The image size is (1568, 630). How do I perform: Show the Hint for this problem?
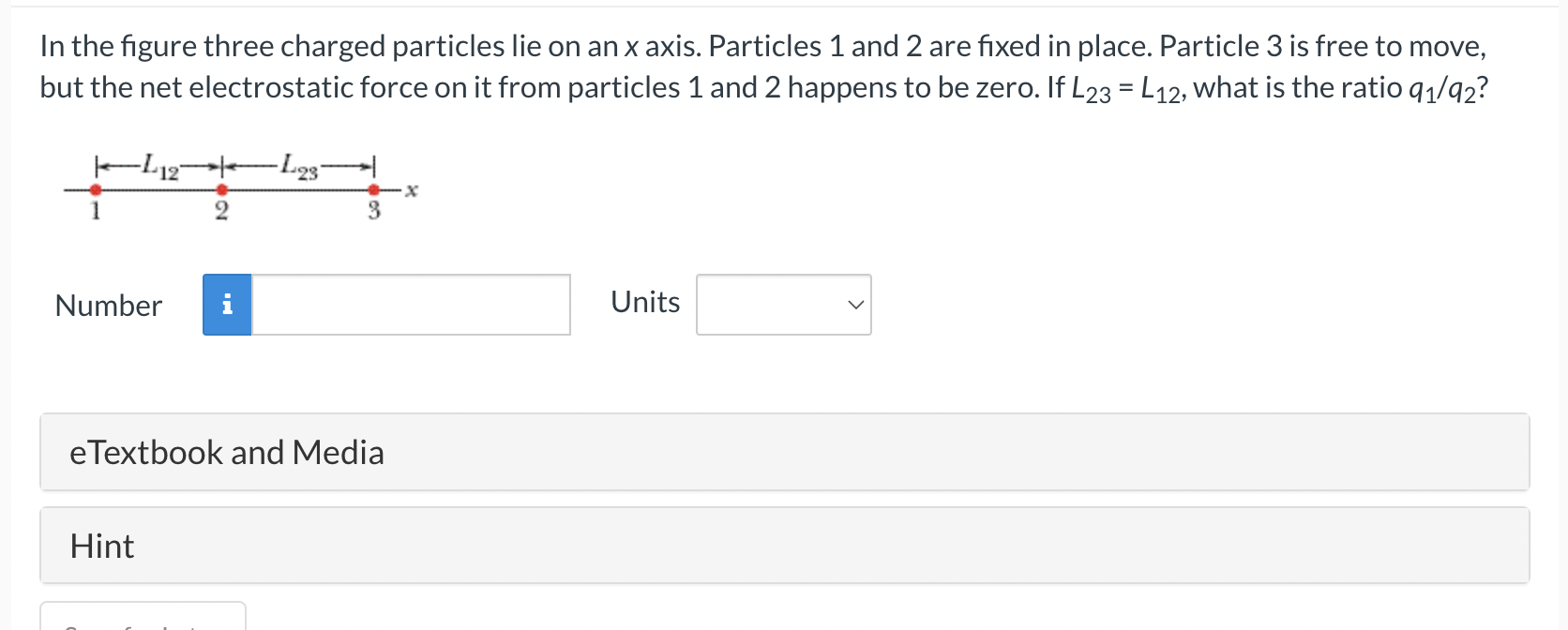(x=100, y=546)
